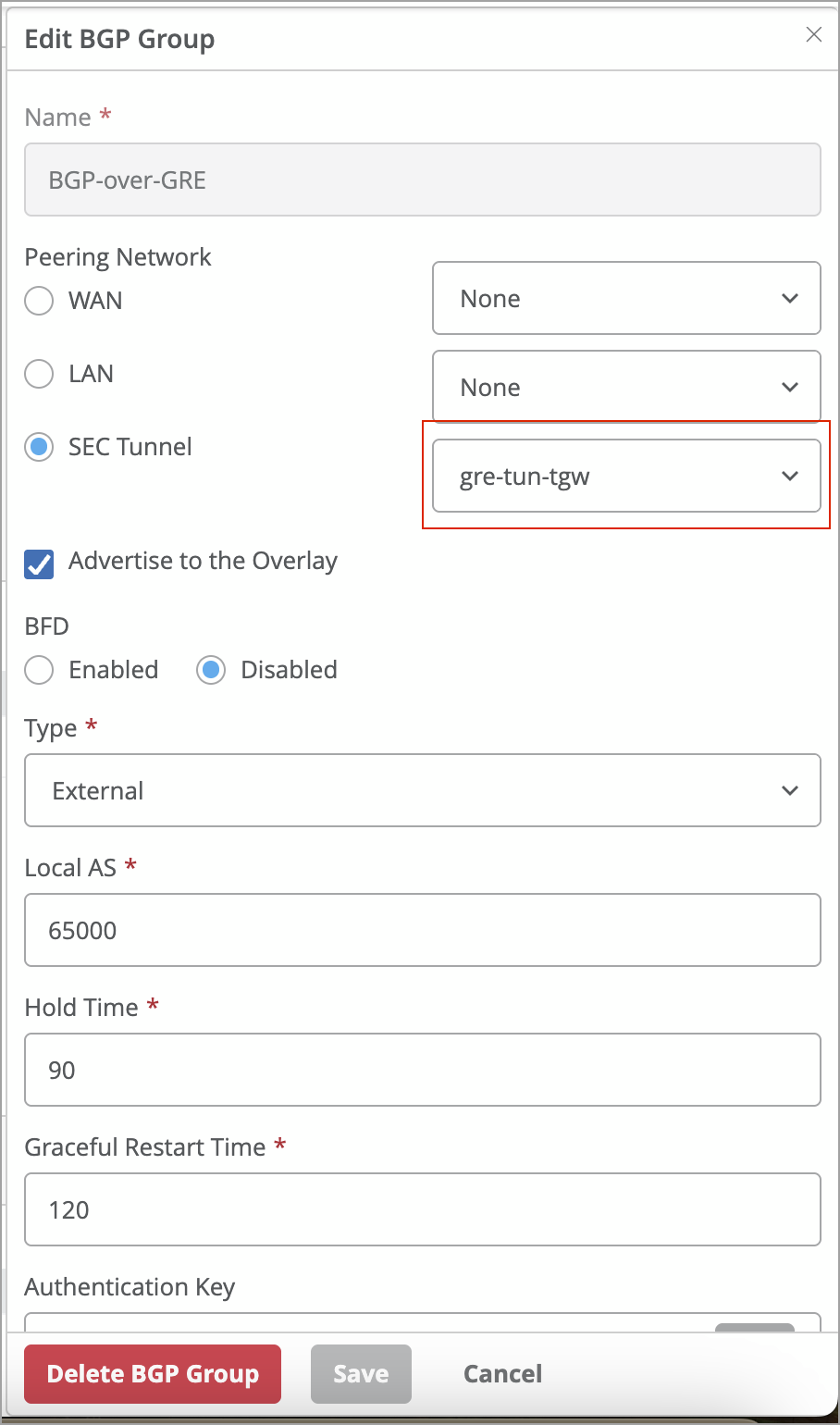The image size is (840, 1425).
Task: Select BFD Disabled radio option
Action: 211,670
